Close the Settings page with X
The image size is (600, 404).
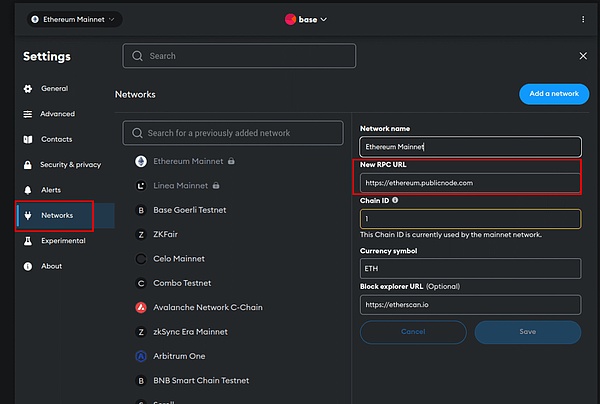583,56
